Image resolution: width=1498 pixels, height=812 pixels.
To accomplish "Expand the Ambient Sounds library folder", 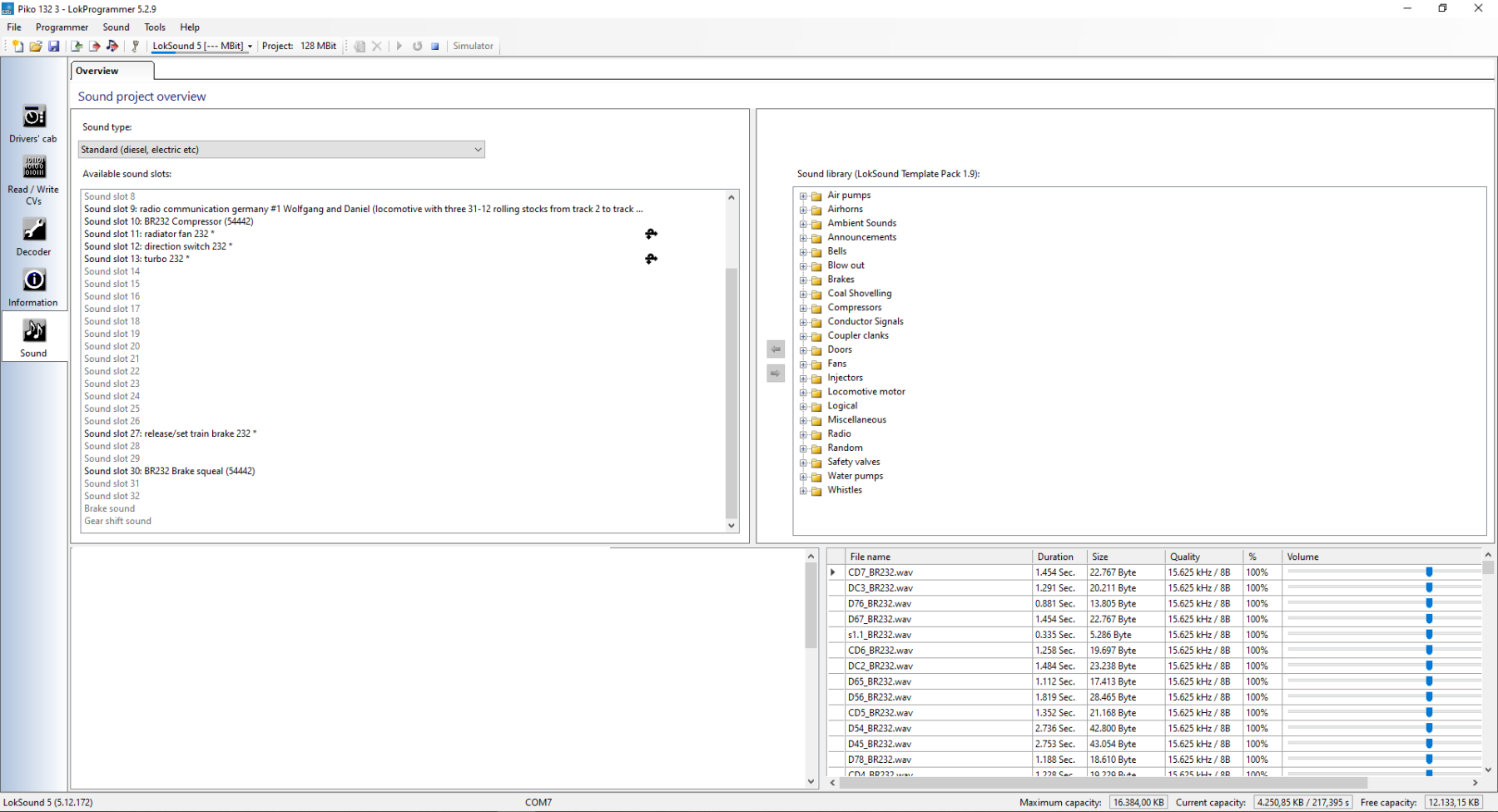I will click(x=803, y=224).
